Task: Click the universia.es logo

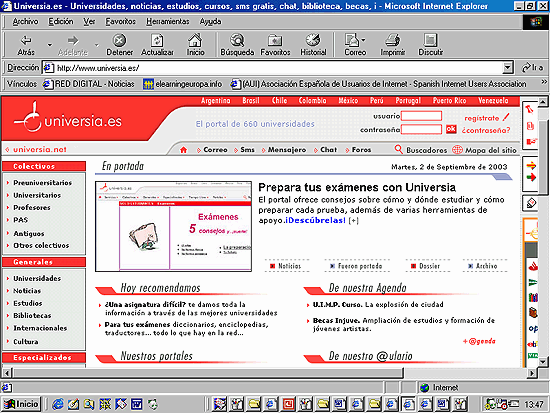Action: (68, 119)
